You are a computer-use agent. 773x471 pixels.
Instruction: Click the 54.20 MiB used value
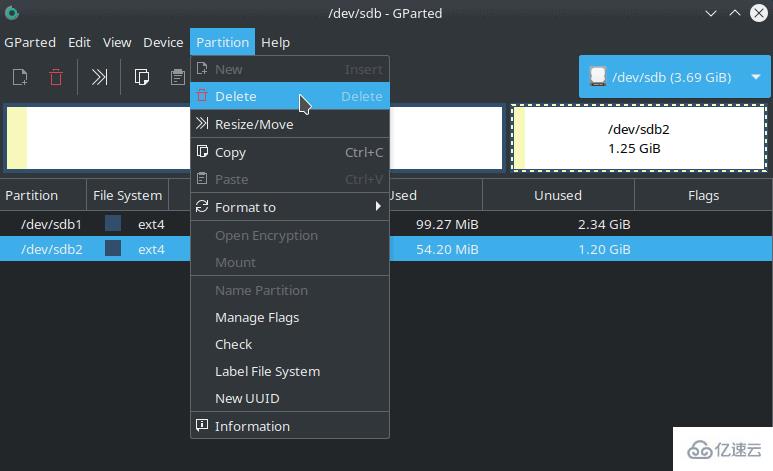point(447,250)
